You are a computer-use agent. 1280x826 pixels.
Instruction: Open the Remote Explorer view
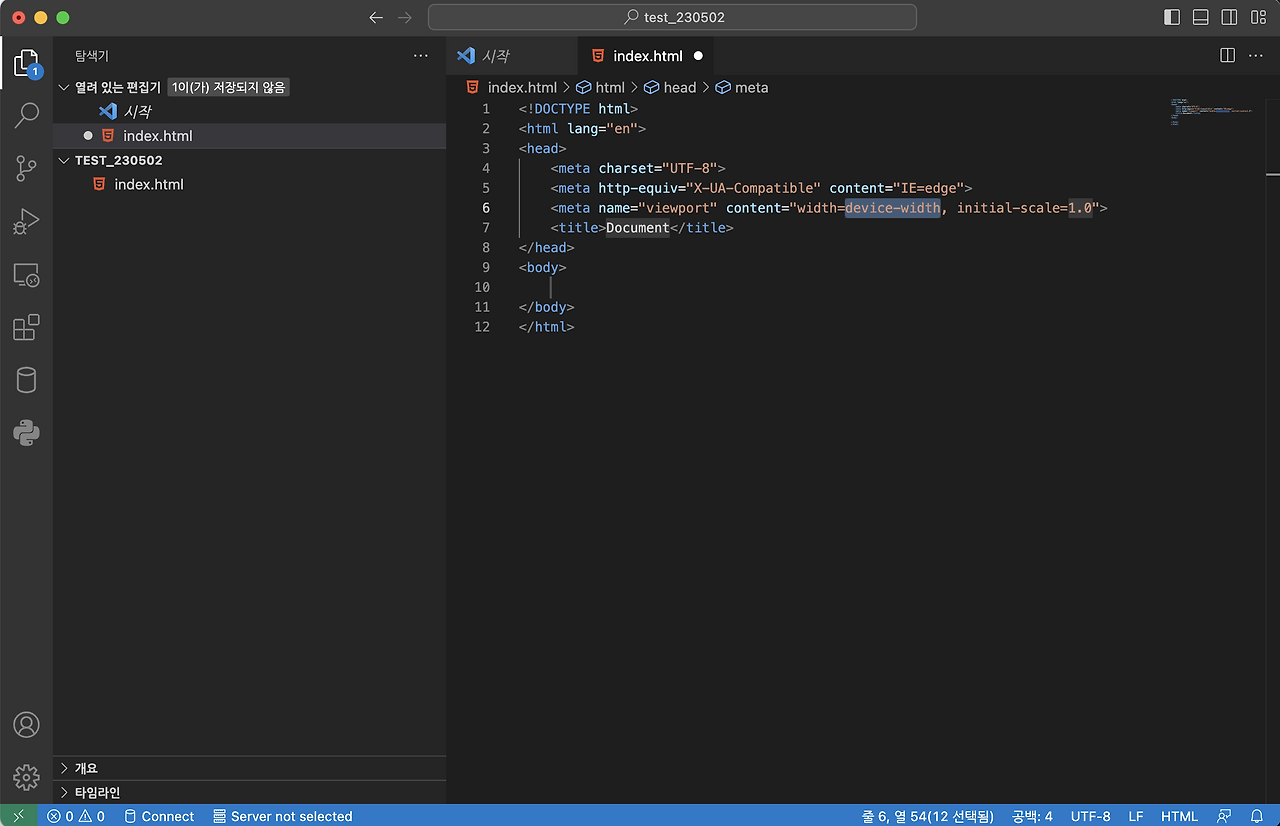click(26, 274)
